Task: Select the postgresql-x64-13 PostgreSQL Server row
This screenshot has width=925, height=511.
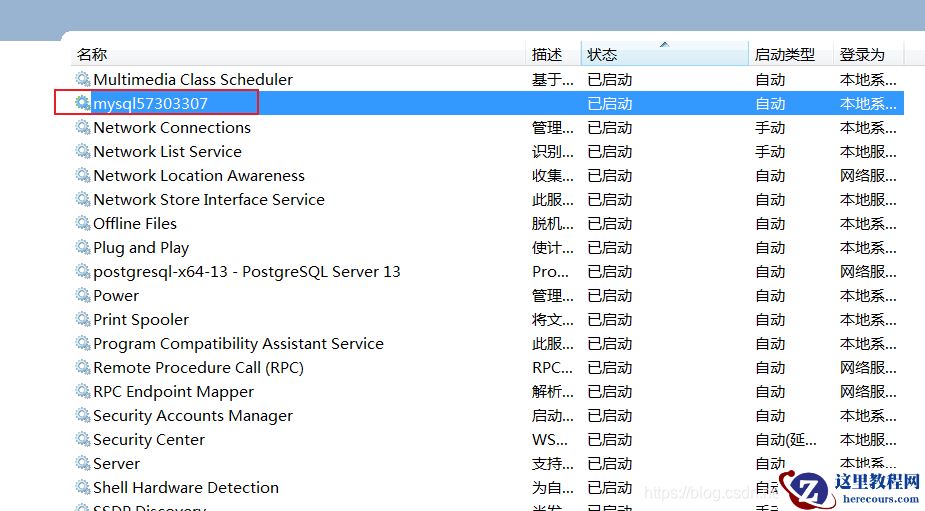Action: tap(246, 271)
